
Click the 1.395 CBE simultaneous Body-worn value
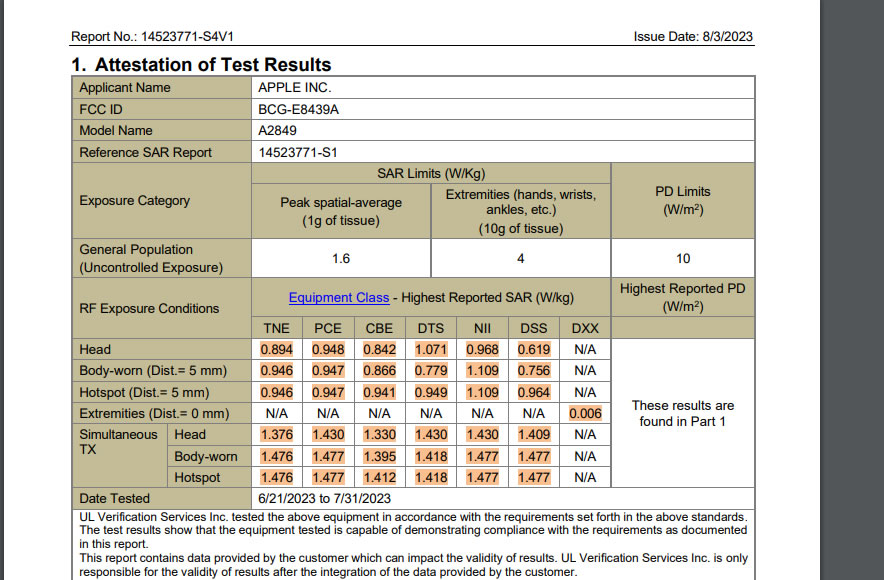[x=379, y=456]
